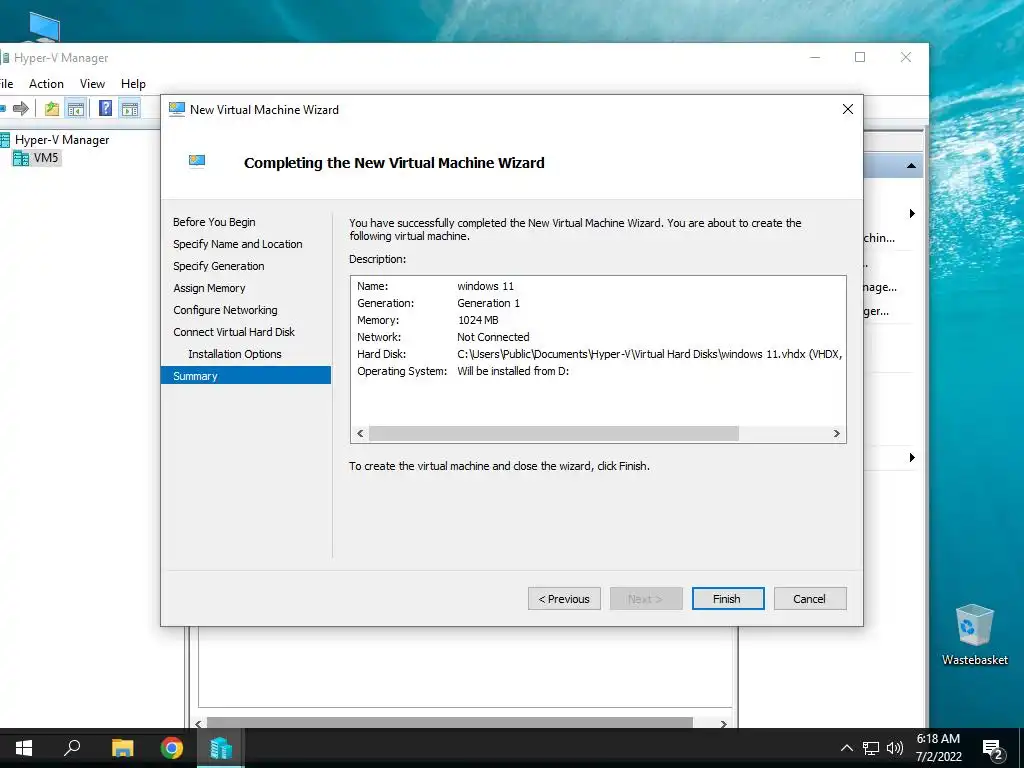Image resolution: width=1024 pixels, height=768 pixels.
Task: Click 'Will be installed from D:' text
Action: [513, 371]
